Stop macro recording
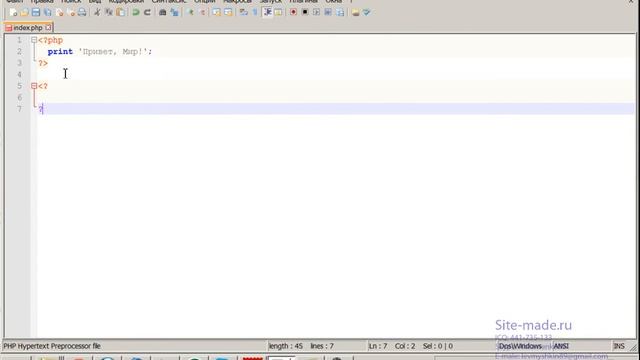The width and height of the screenshot is (640, 360). pos(304,13)
